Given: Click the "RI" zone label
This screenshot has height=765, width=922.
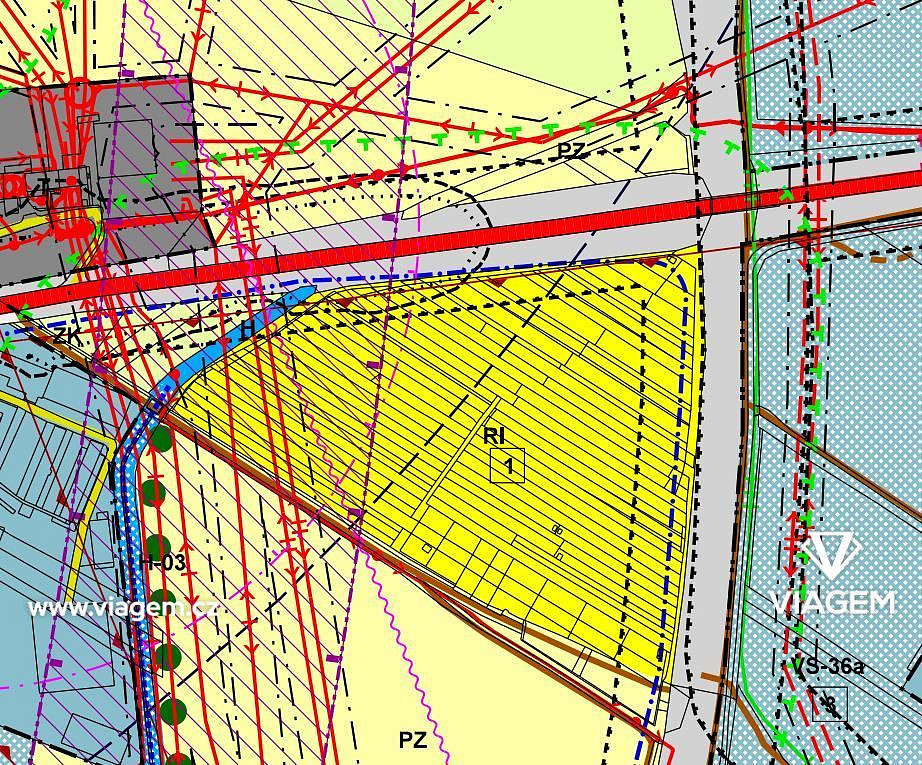Looking at the screenshot, I should click(x=494, y=436).
